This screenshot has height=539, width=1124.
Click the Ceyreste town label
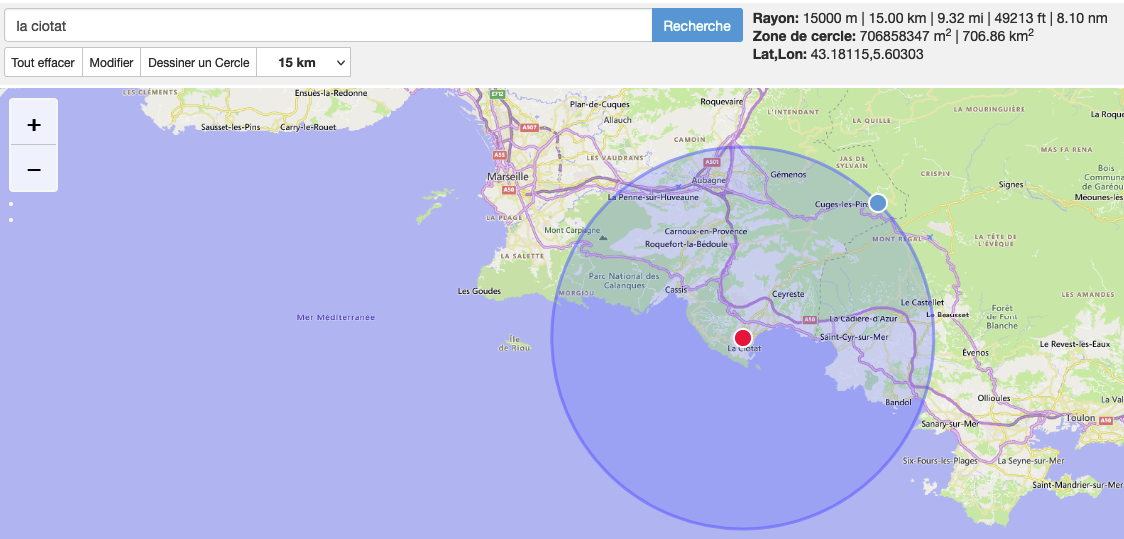pos(789,294)
